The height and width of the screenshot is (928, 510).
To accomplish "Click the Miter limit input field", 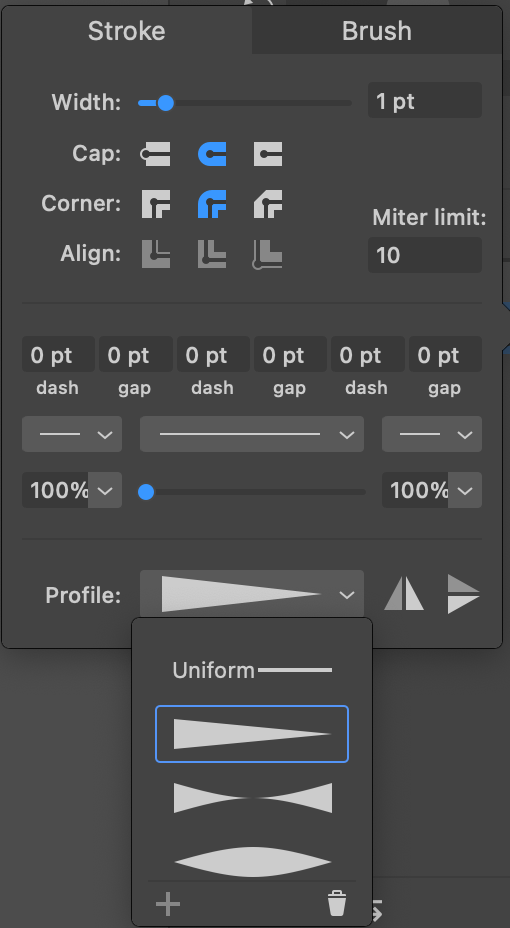I will pyautogui.click(x=425, y=255).
